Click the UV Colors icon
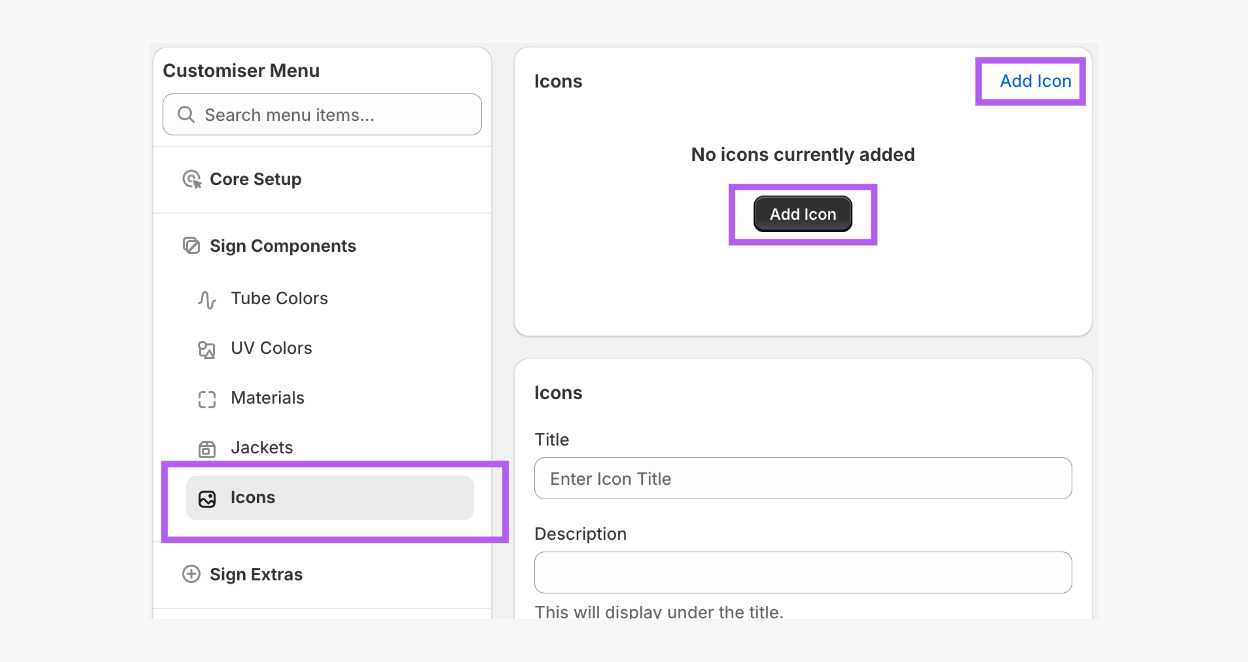Image resolution: width=1248 pixels, height=662 pixels. (207, 349)
